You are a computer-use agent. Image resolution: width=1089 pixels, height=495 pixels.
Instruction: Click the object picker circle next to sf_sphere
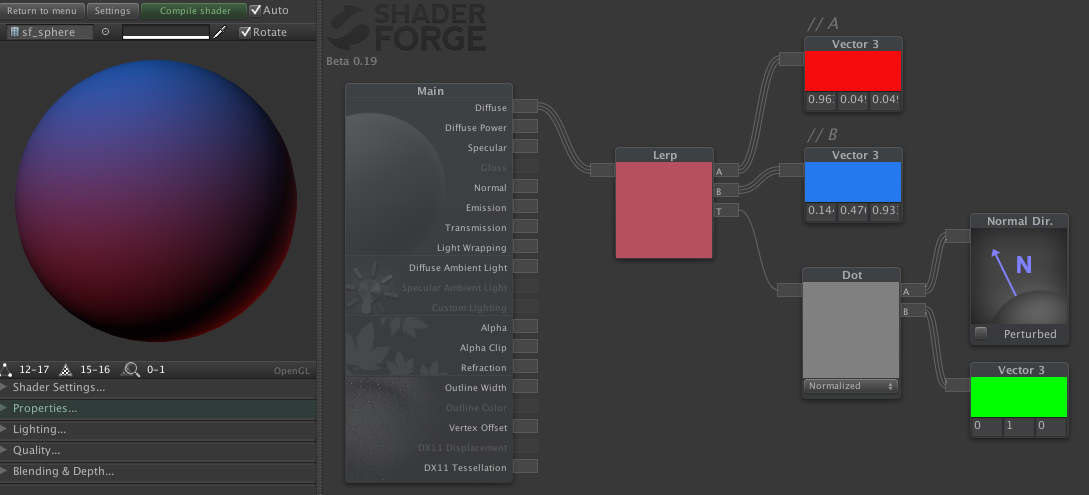click(106, 32)
